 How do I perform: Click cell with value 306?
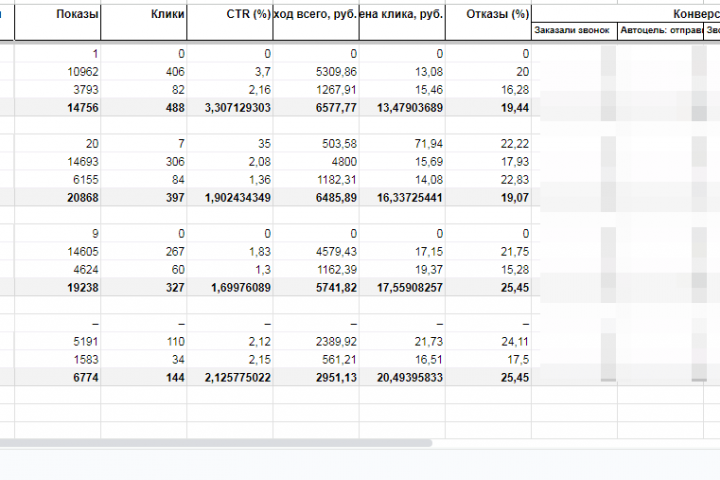point(144,162)
